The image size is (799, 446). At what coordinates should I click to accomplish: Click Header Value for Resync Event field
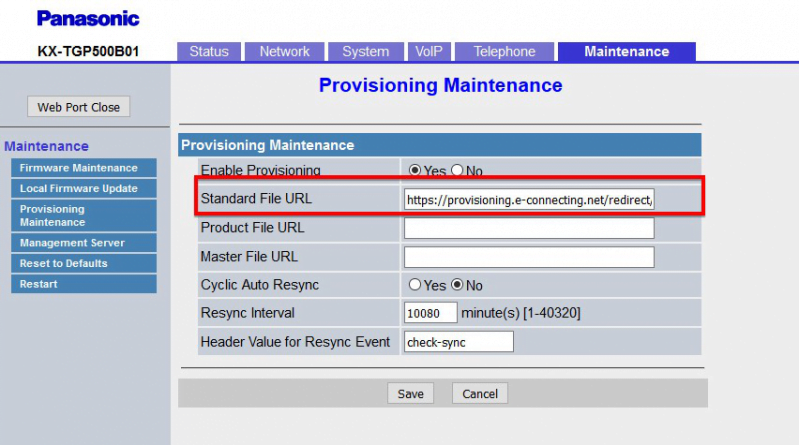(x=459, y=342)
